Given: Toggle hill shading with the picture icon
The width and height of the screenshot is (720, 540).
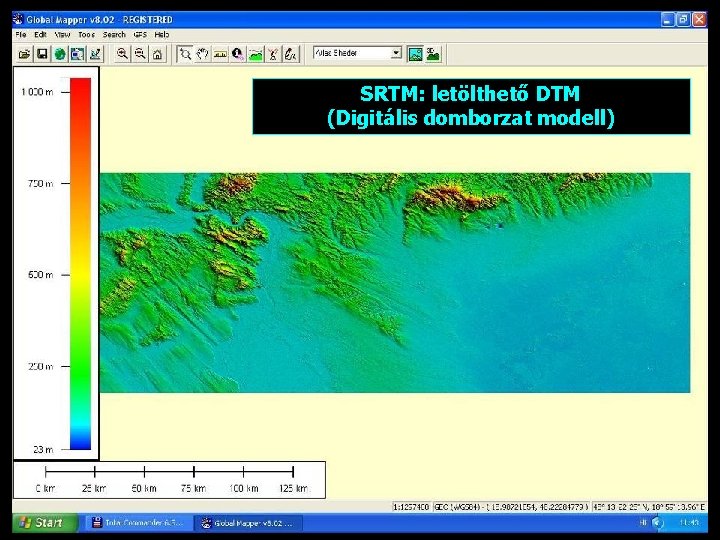Looking at the screenshot, I should (x=415, y=54).
